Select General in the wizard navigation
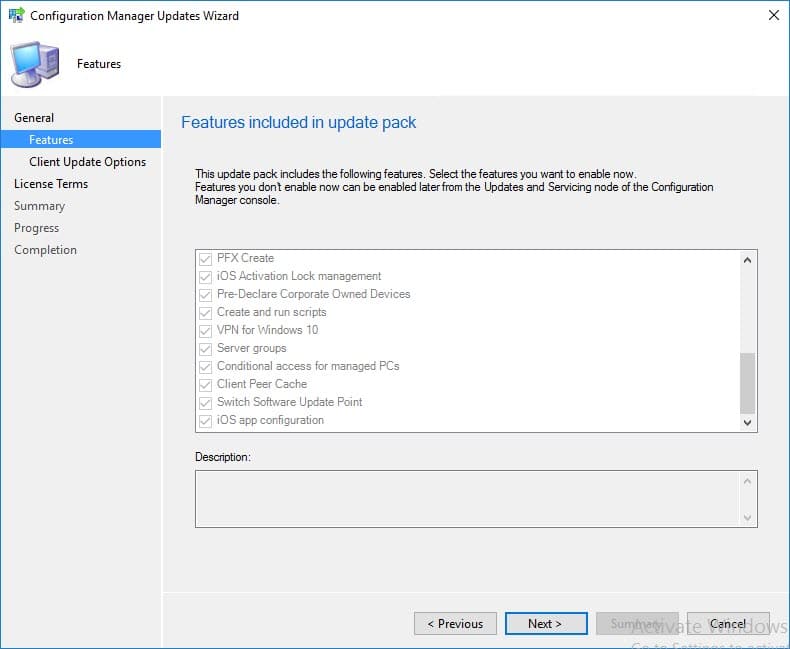 click(34, 118)
